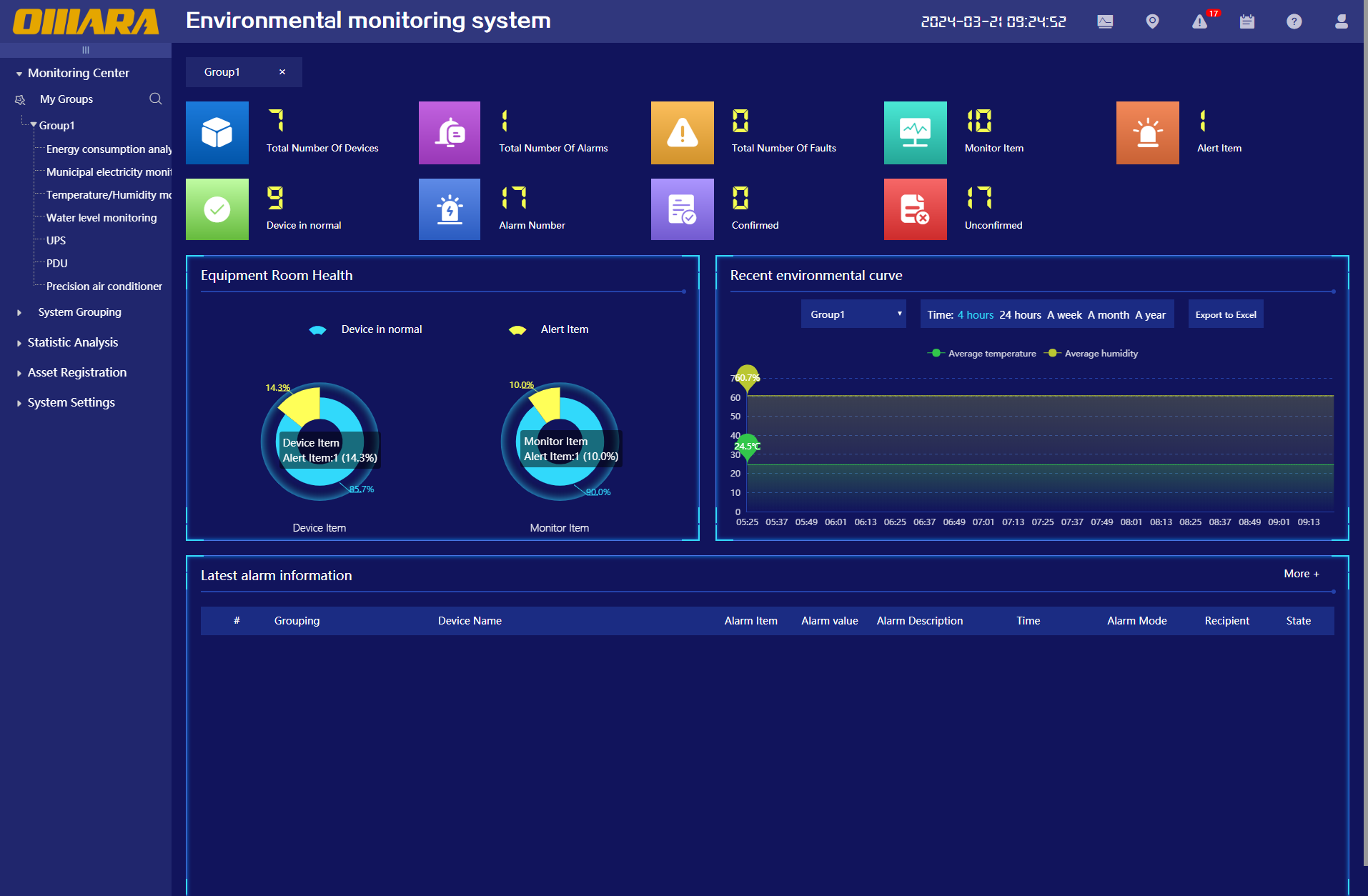The height and width of the screenshot is (896, 1368).
Task: Open the Group1 dropdown in curve panel
Action: (853, 314)
